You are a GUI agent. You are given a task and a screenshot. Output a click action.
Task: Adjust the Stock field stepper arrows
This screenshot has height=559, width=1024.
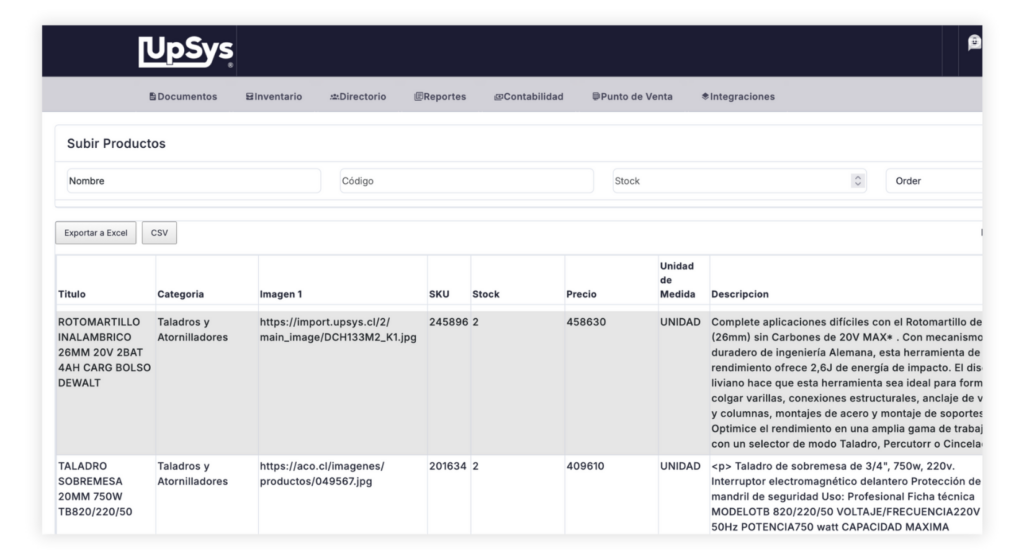[857, 181]
